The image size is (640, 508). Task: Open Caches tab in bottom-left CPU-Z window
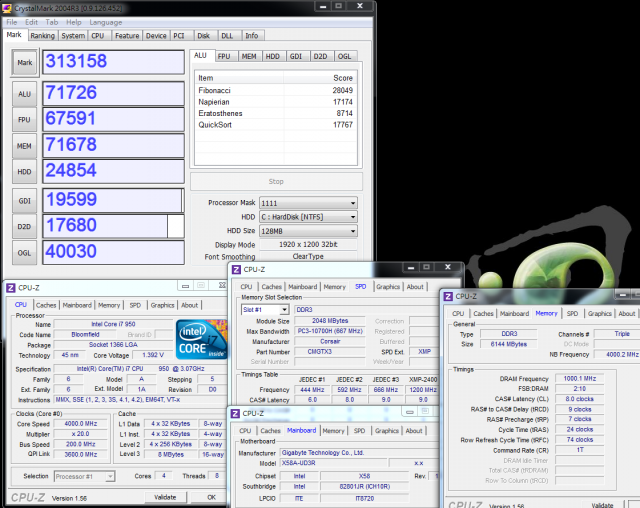[x=46, y=305]
